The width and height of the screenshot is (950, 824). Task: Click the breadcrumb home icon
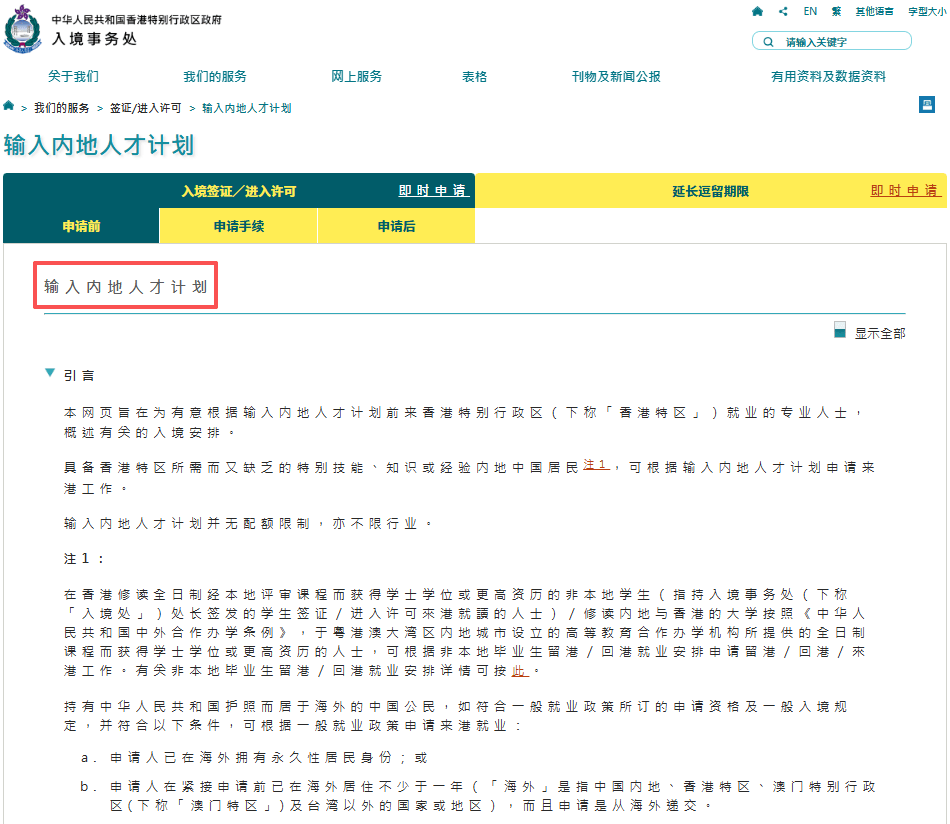[x=8, y=106]
